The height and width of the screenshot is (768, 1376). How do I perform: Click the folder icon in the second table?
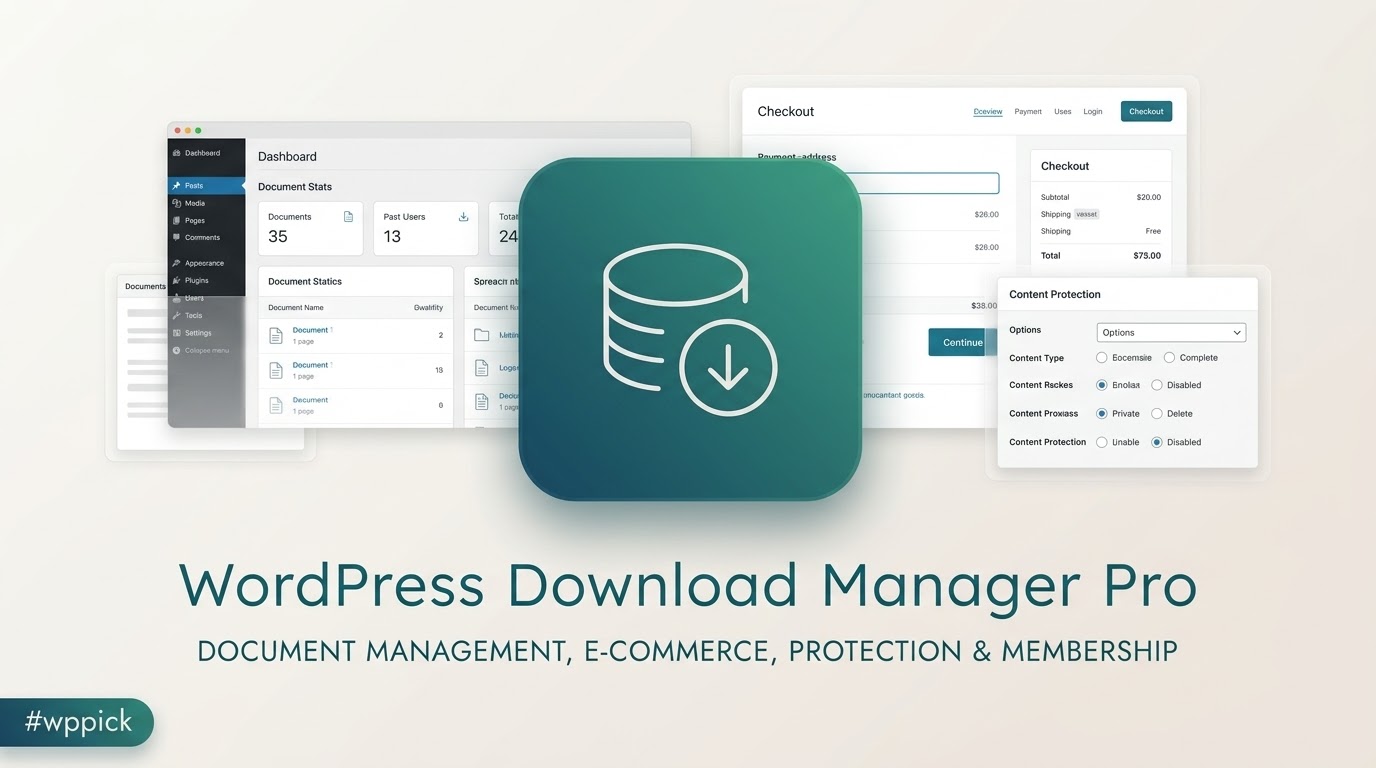point(481,335)
